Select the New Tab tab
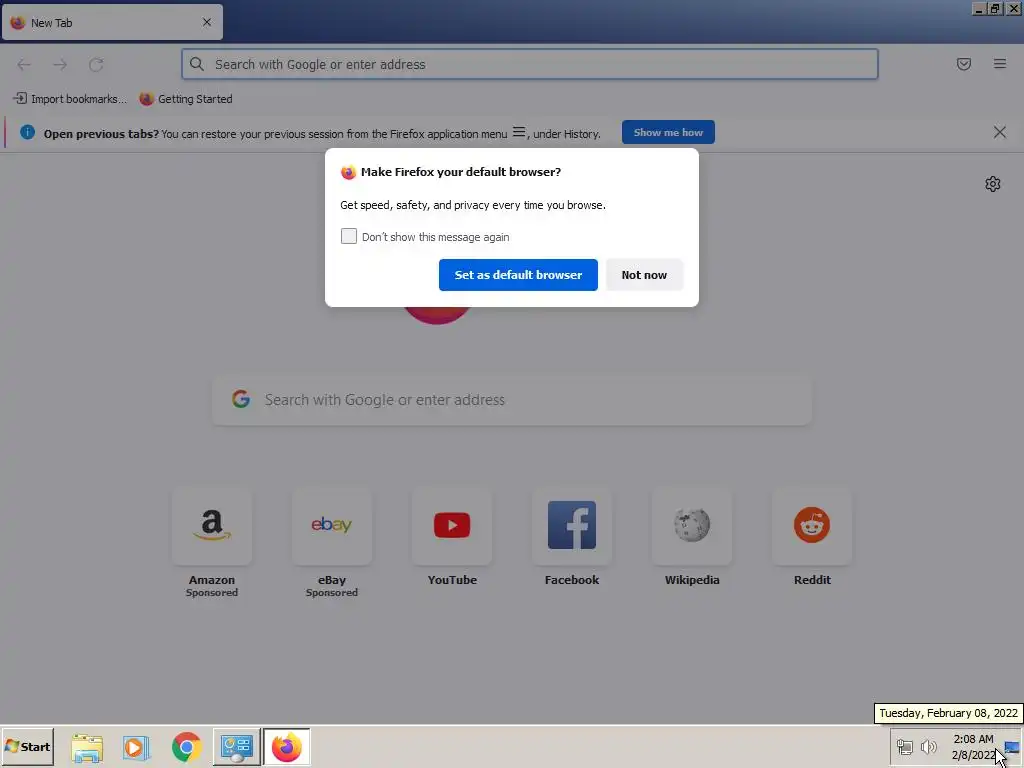Screen dimensions: 1024x768 click(x=112, y=22)
